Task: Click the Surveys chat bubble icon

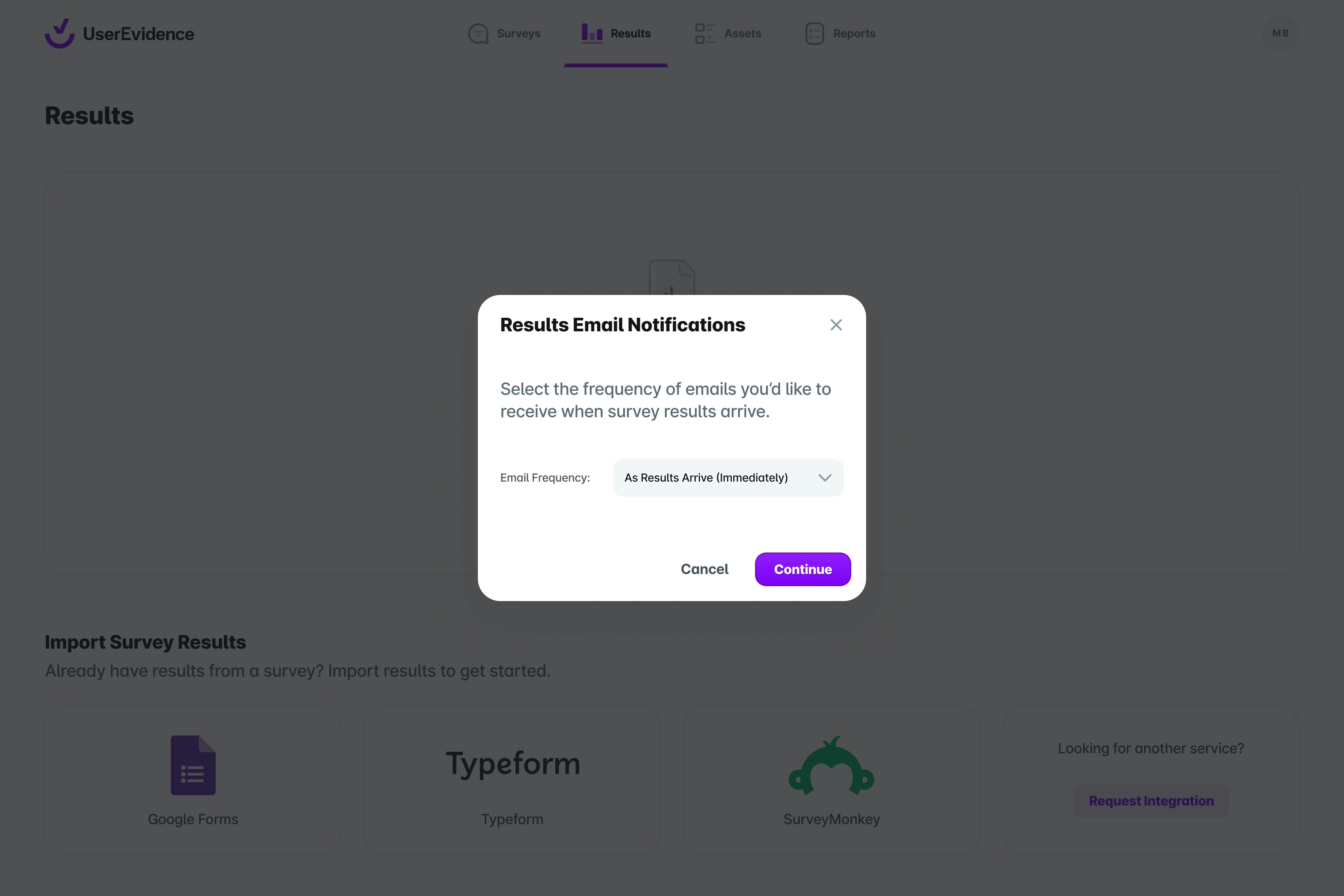Action: click(478, 34)
